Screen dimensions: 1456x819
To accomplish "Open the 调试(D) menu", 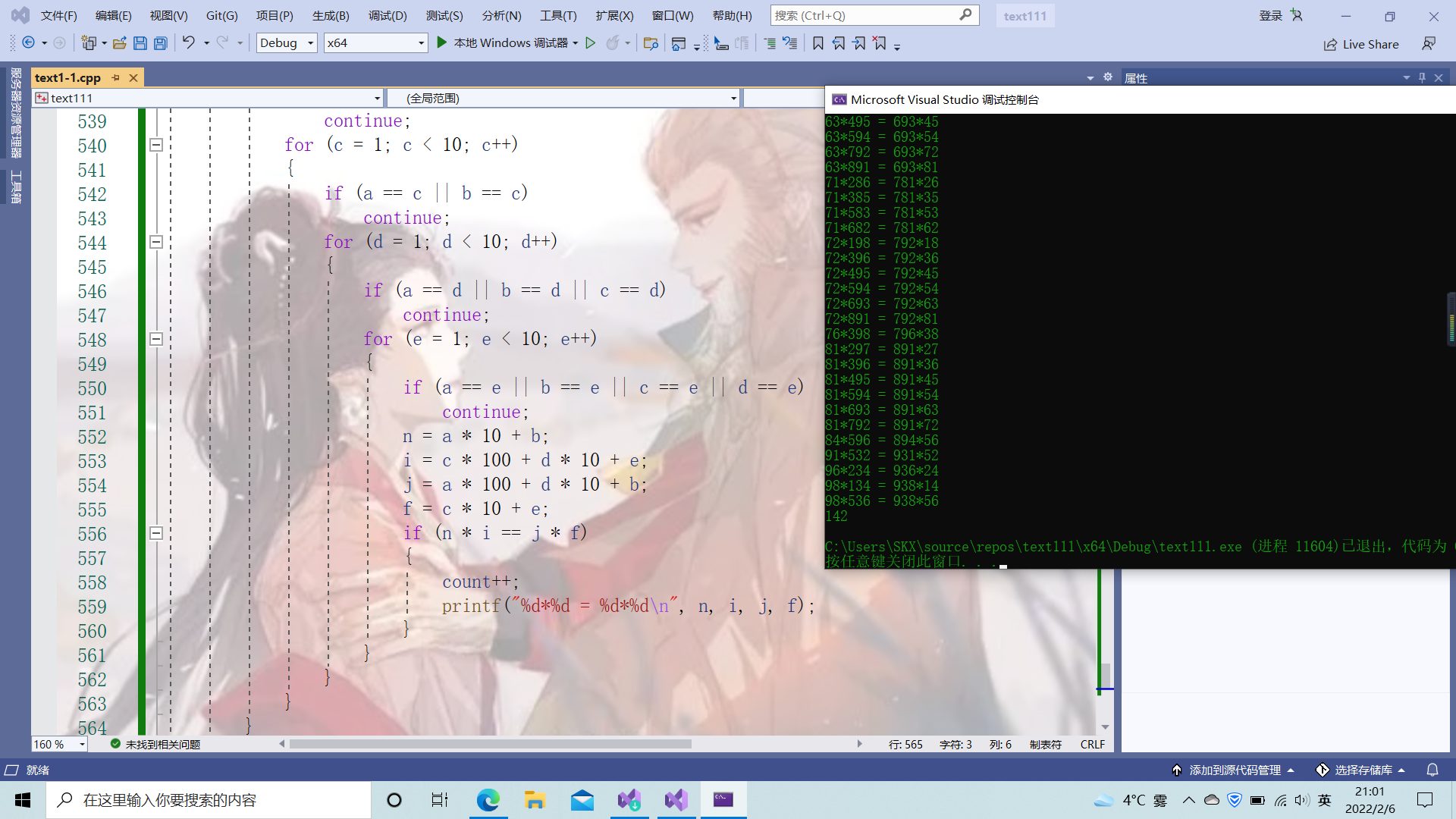I will coord(388,16).
